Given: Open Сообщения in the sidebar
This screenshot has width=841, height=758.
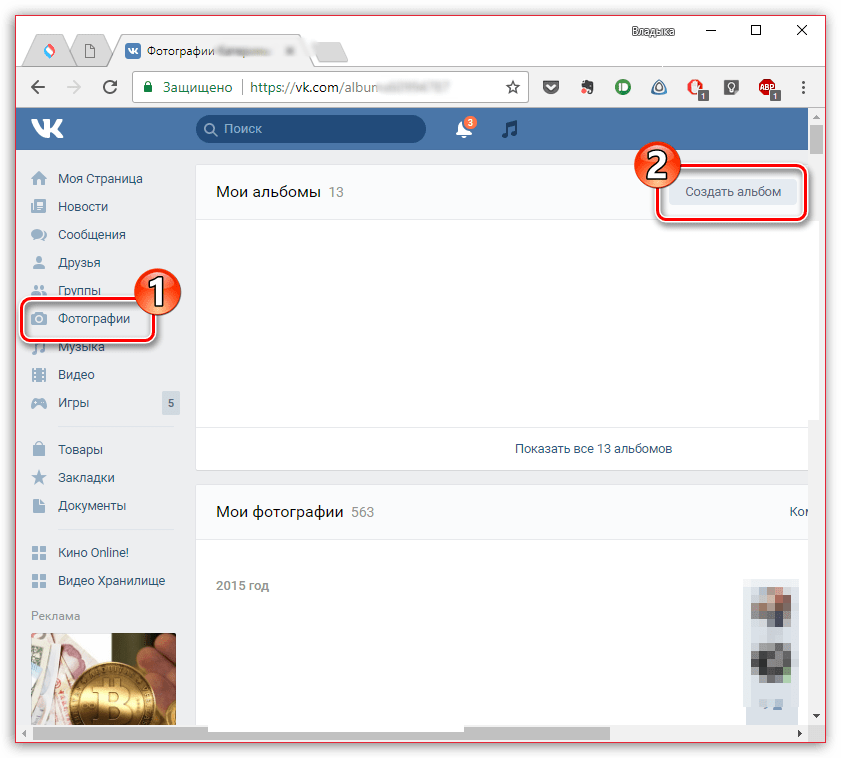Looking at the screenshot, I should (91, 235).
